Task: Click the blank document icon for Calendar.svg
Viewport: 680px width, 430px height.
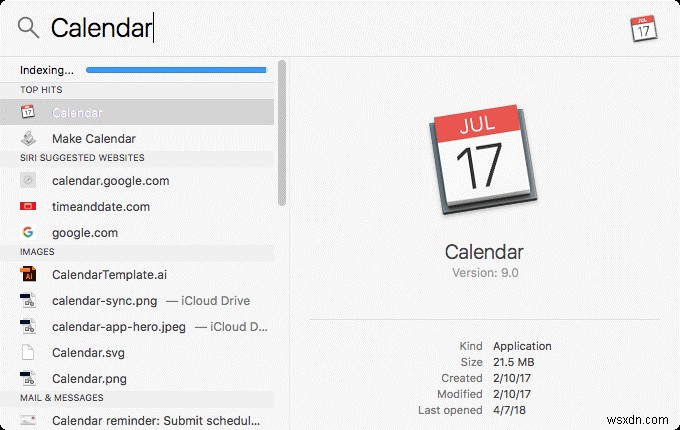Action: tap(28, 352)
